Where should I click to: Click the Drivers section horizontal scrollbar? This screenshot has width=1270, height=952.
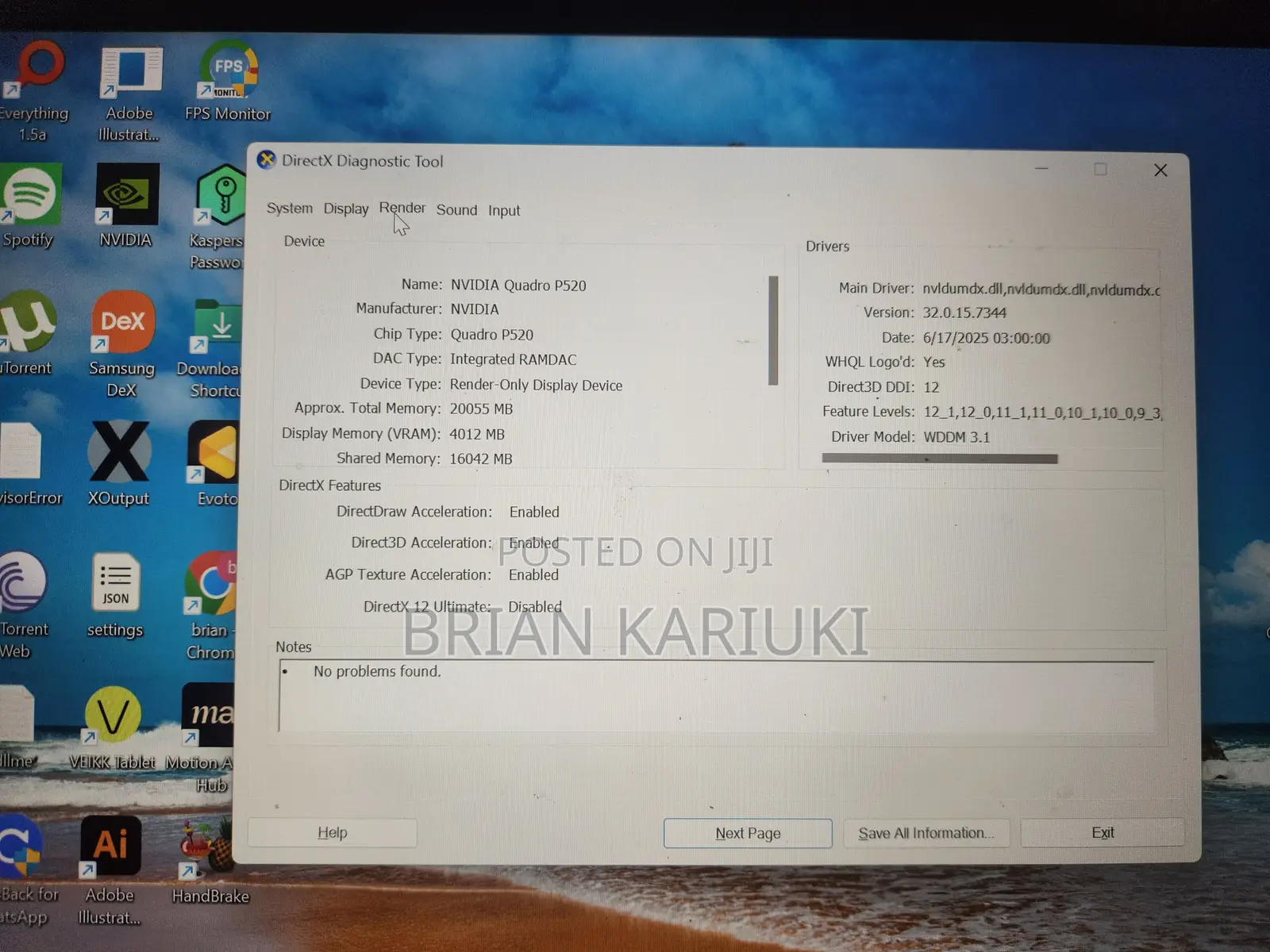click(940, 459)
